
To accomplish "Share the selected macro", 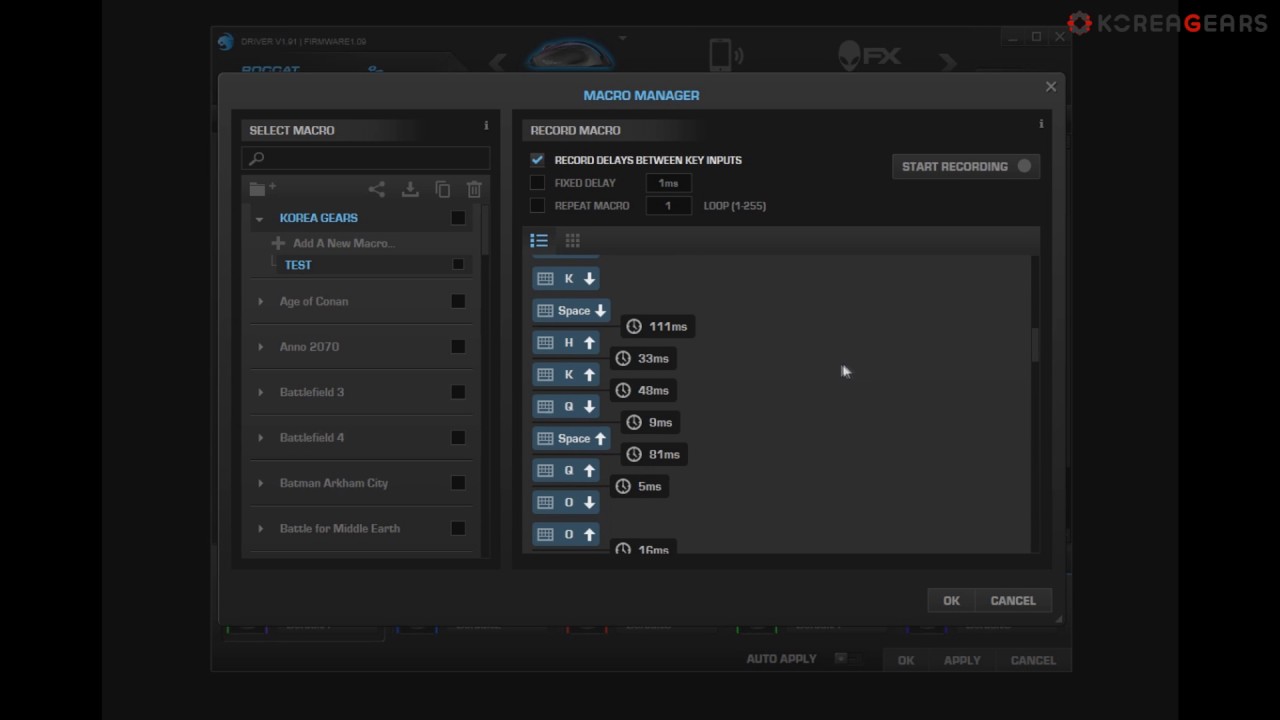I will tap(376, 189).
